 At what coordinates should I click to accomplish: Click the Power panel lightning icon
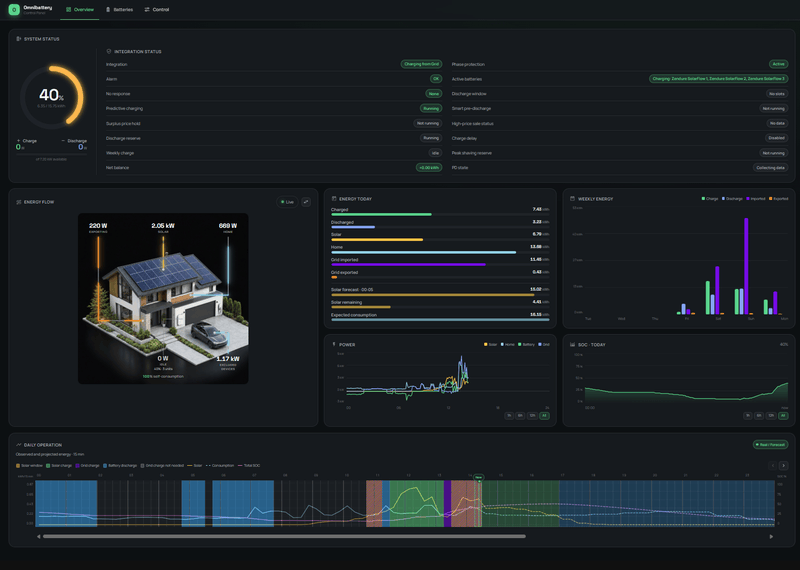tap(334, 344)
